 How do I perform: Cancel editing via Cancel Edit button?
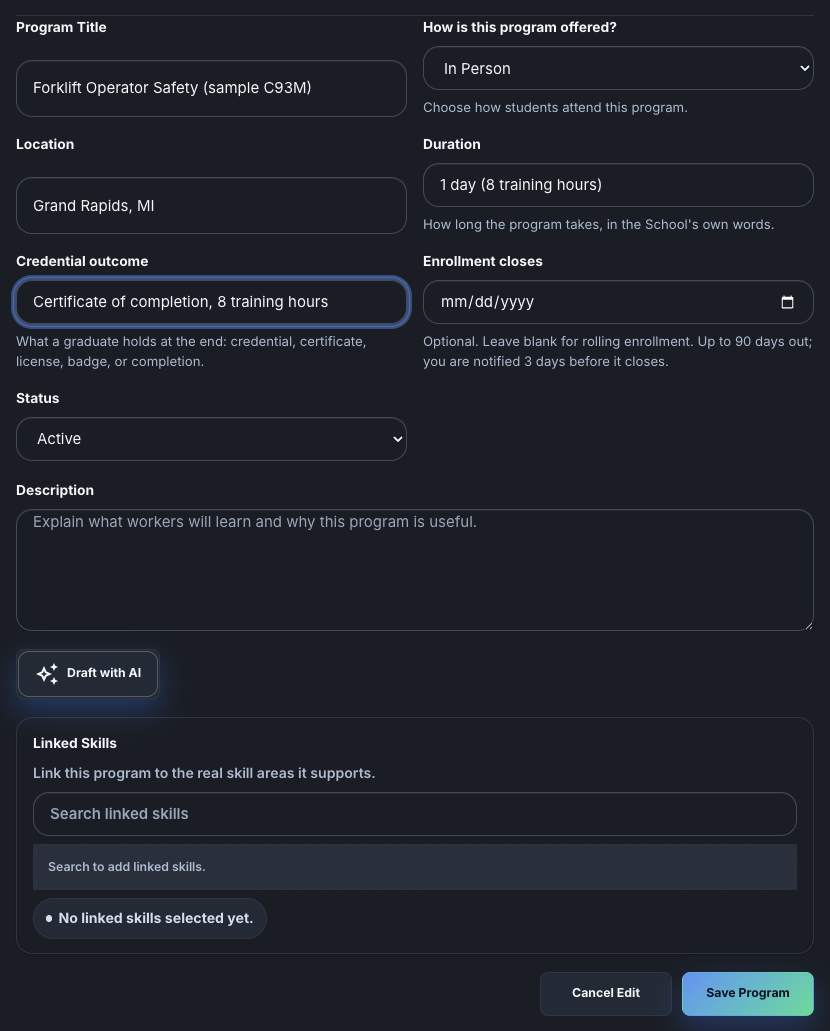pos(606,994)
